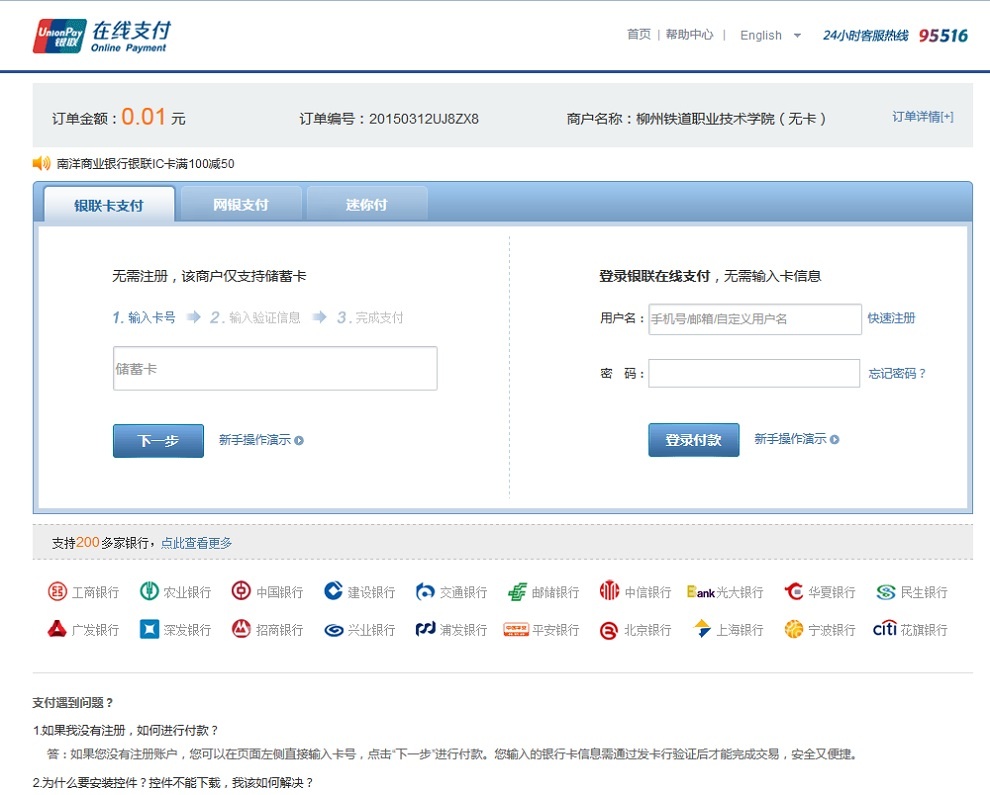The width and height of the screenshot is (990, 795).
Task: Open the 忘记密码 forgot password link
Action: pyautogui.click(x=897, y=373)
